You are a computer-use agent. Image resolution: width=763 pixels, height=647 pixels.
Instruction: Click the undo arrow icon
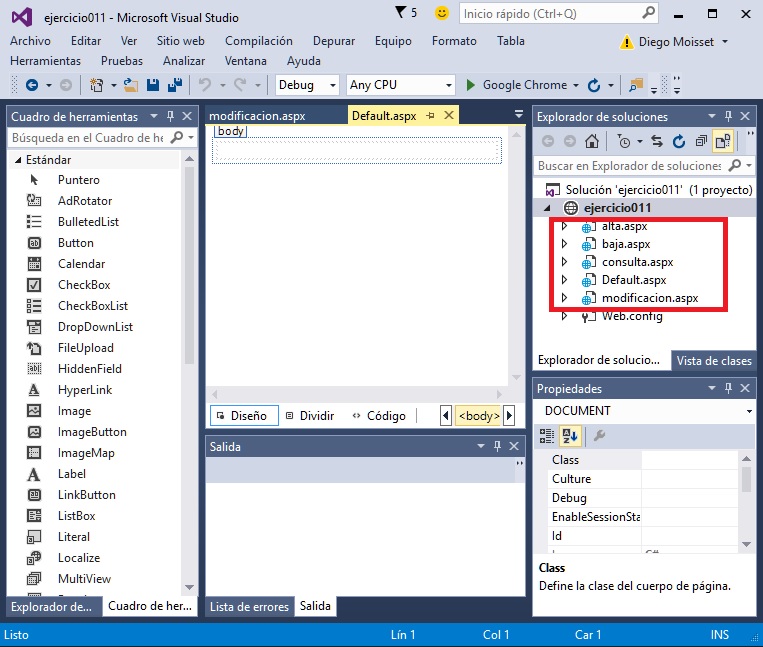[205, 85]
